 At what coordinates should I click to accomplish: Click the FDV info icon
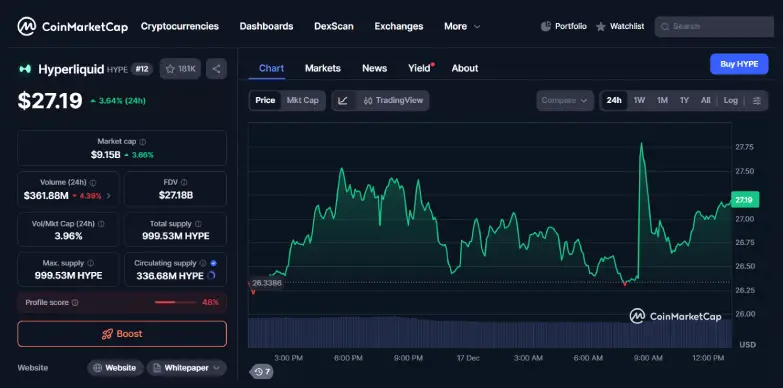coord(184,182)
